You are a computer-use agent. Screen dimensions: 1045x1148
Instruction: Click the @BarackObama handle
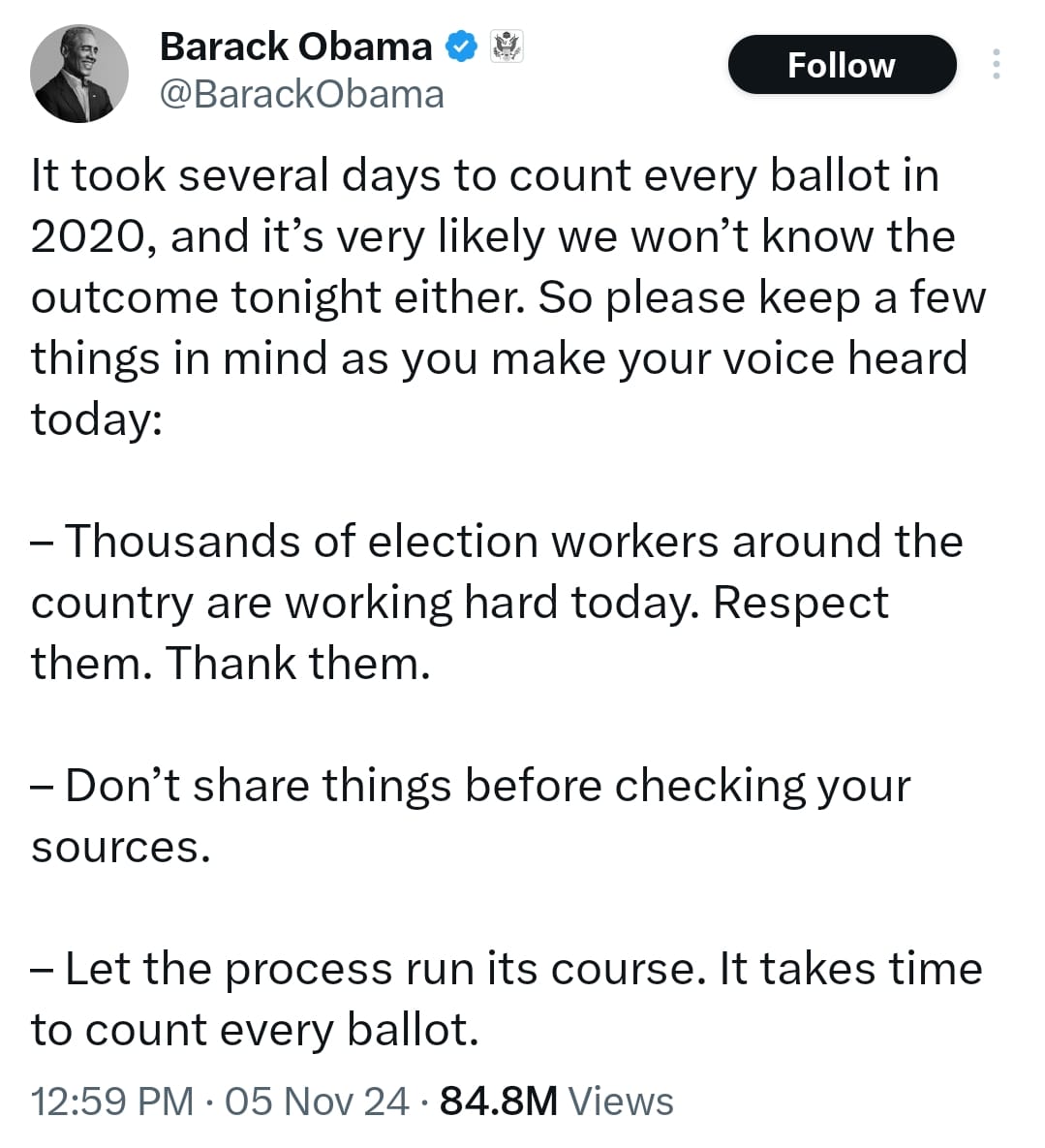click(x=301, y=94)
